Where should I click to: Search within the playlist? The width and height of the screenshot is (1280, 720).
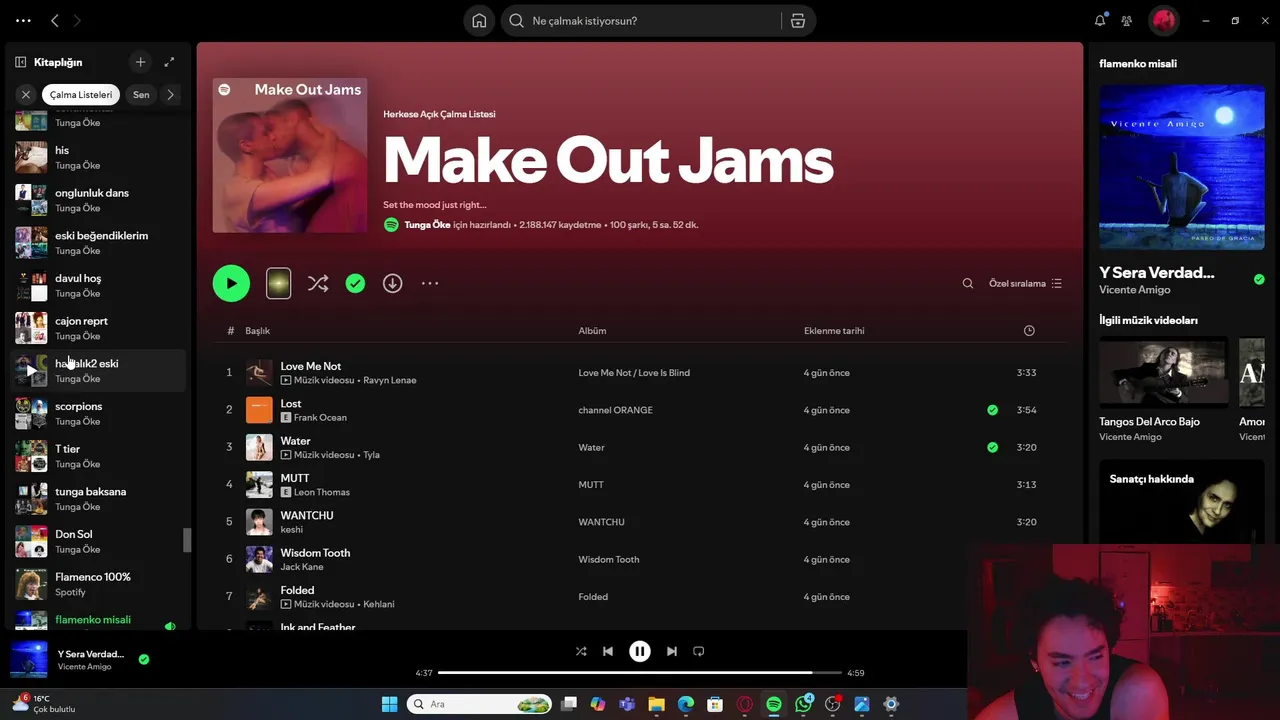point(968,283)
